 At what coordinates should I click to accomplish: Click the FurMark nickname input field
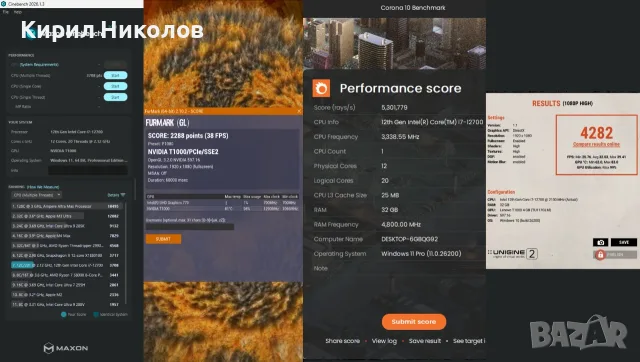190,227
